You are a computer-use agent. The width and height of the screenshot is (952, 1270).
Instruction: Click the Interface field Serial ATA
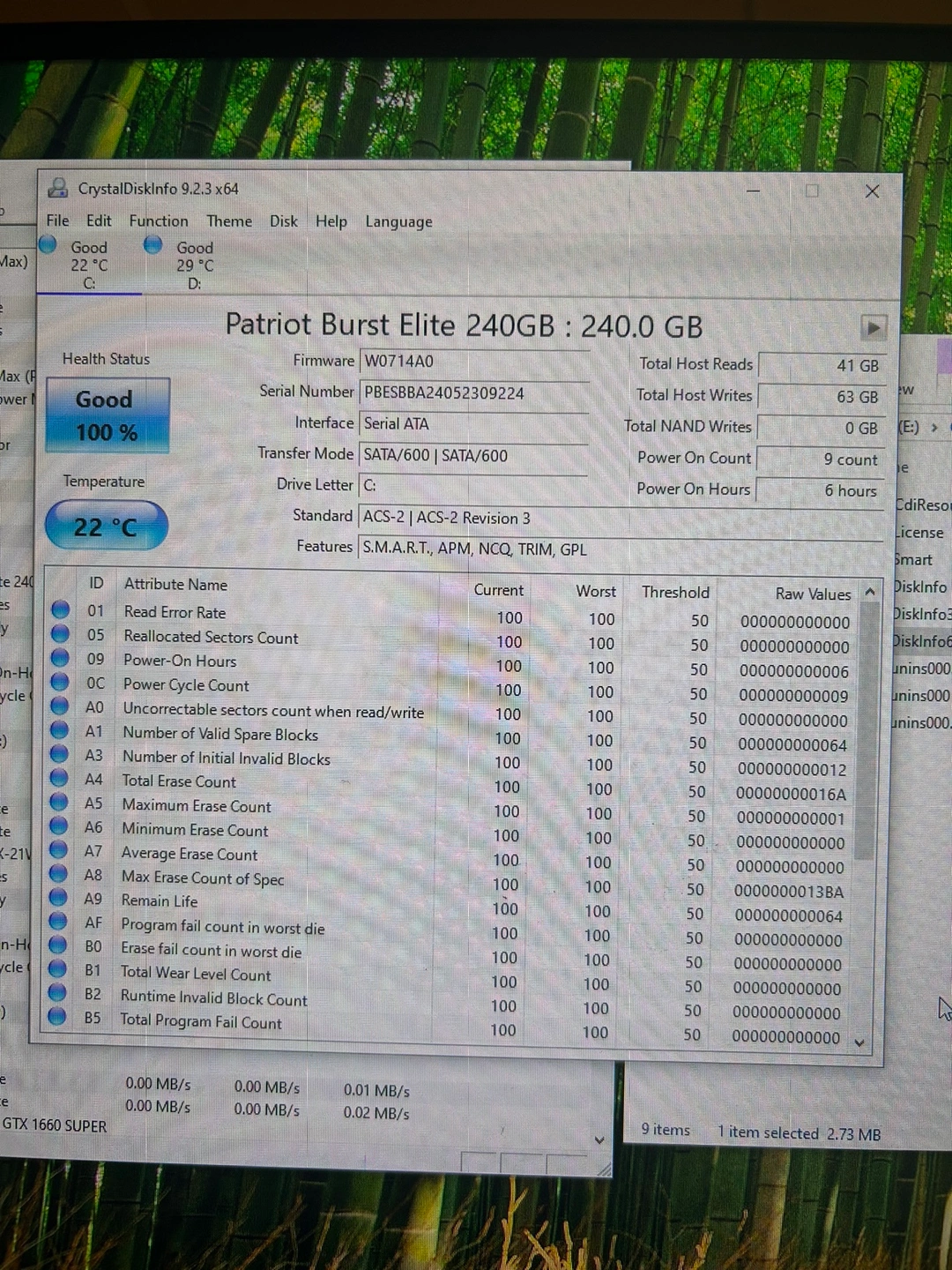pos(475,424)
